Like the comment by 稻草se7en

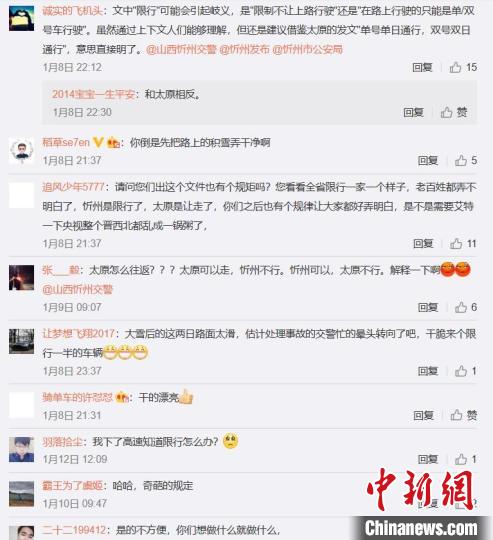click(466, 160)
